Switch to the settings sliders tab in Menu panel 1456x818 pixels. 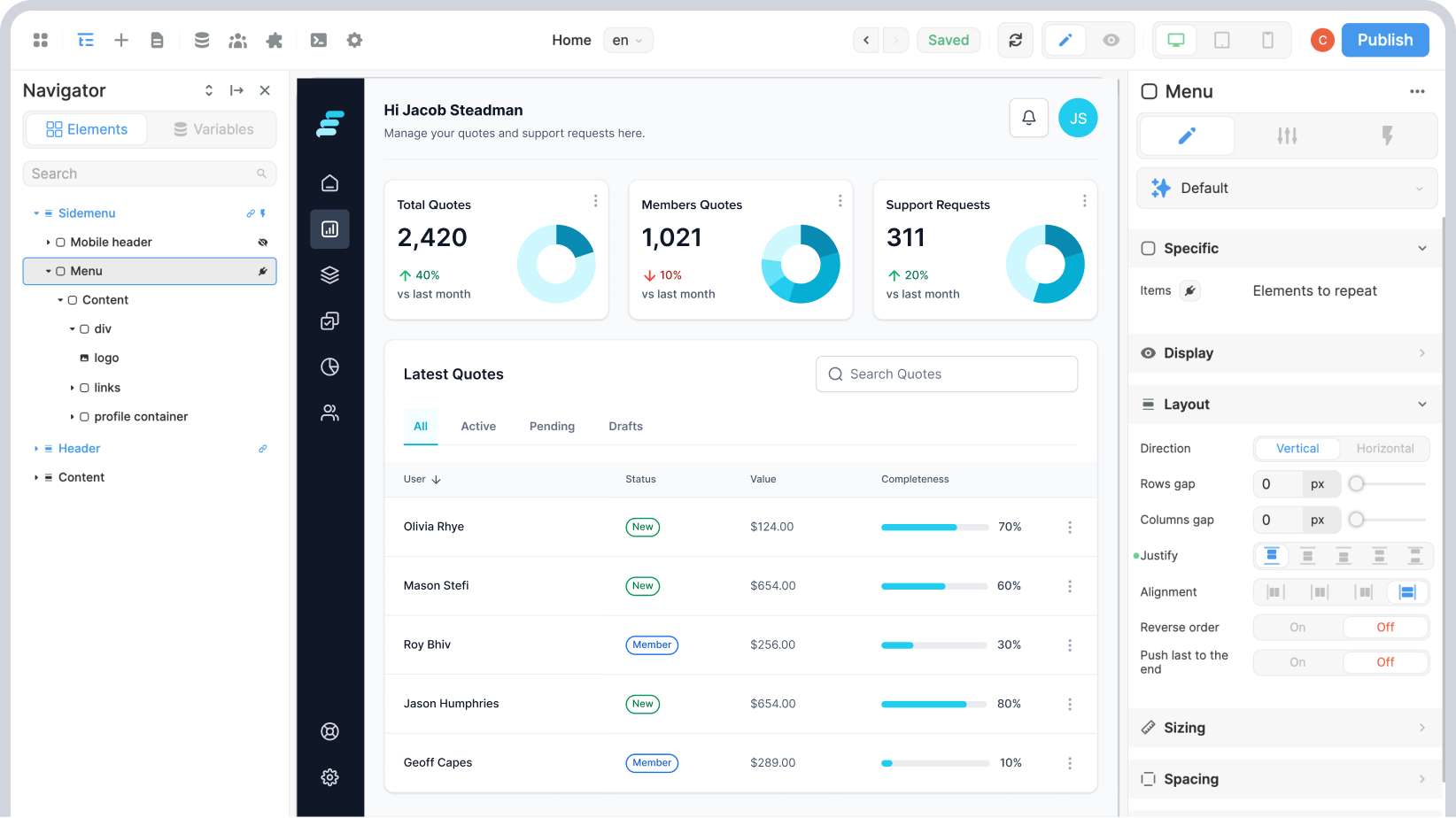pos(1287,135)
